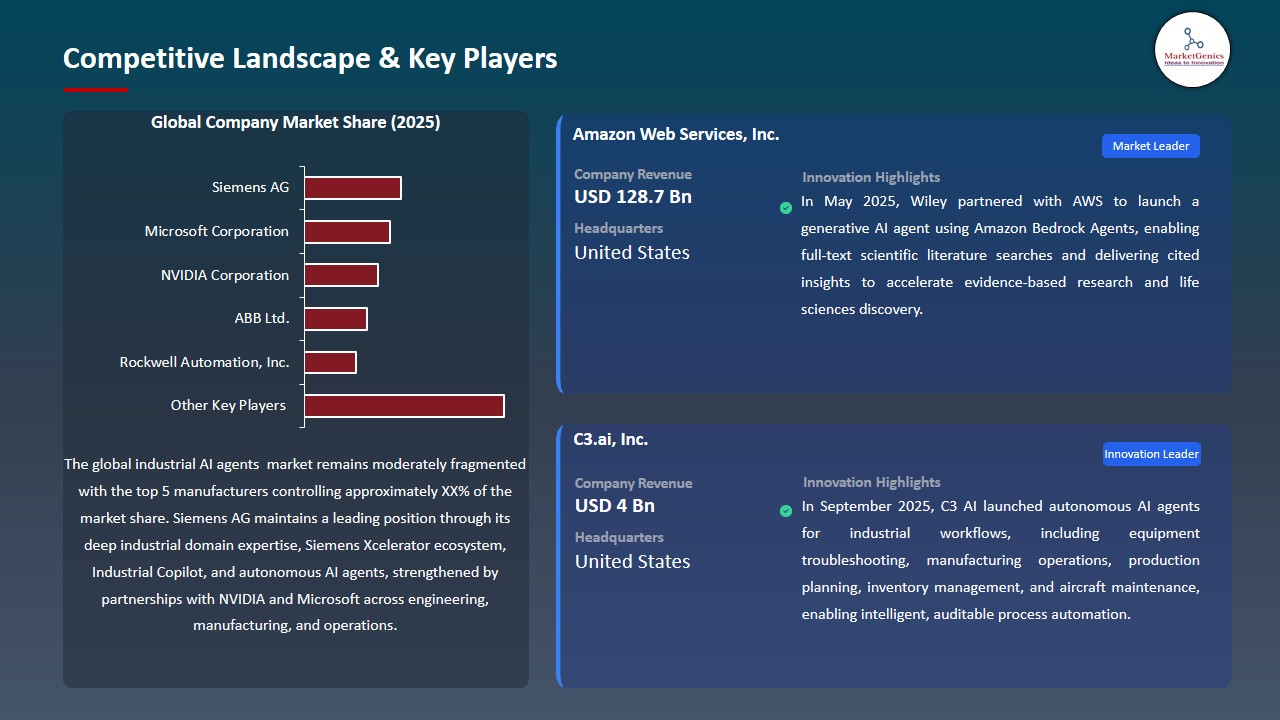Click the Rockwell Automation, Inc. axis label
The height and width of the screenshot is (720, 1280).
[205, 362]
